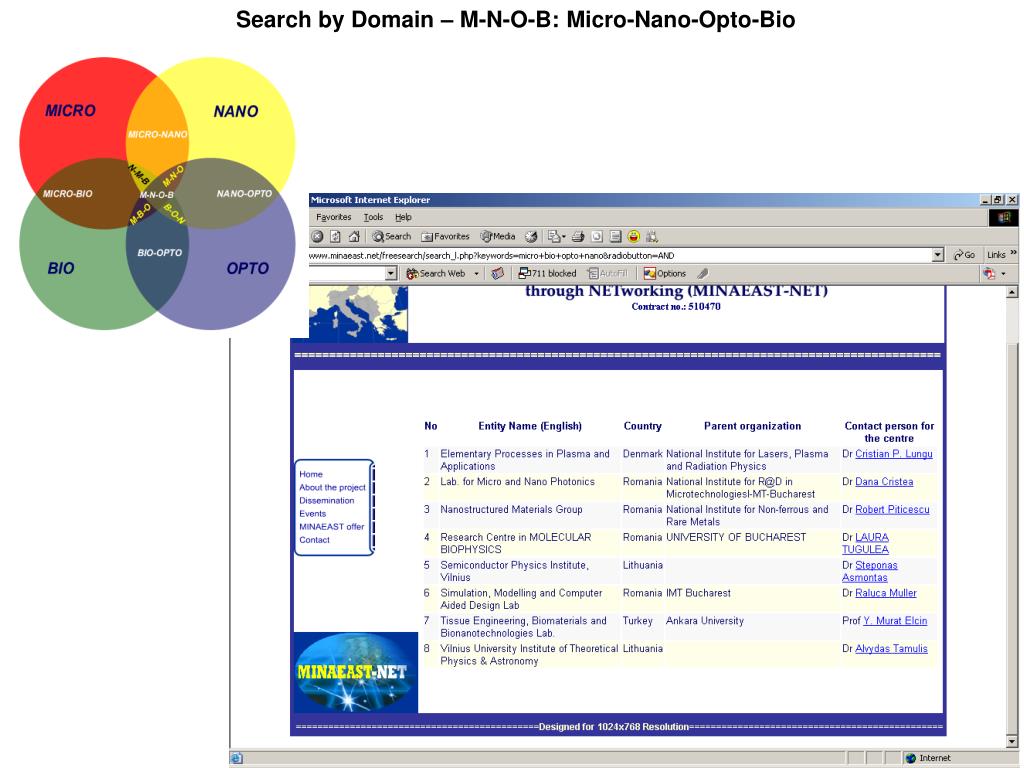The image size is (1024, 768).
Task: Open Cristian P. Lungu contact link
Action: click(x=893, y=454)
